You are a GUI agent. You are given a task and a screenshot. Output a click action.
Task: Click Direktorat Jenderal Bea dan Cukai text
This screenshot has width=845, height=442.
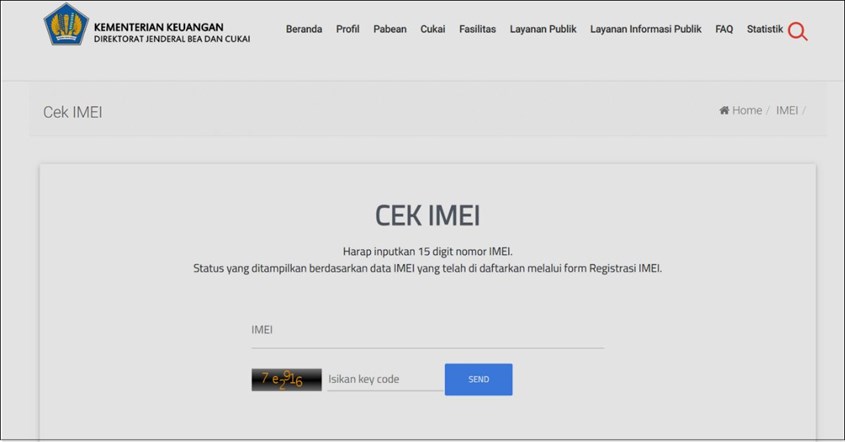(172, 39)
